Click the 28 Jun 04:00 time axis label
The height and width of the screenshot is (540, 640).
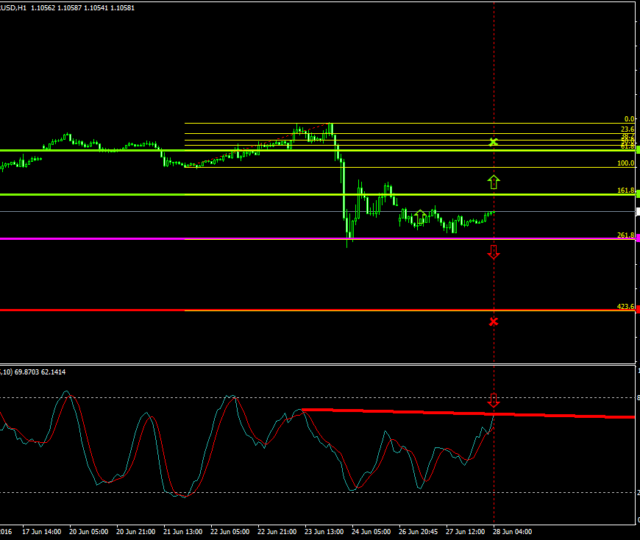[512, 531]
